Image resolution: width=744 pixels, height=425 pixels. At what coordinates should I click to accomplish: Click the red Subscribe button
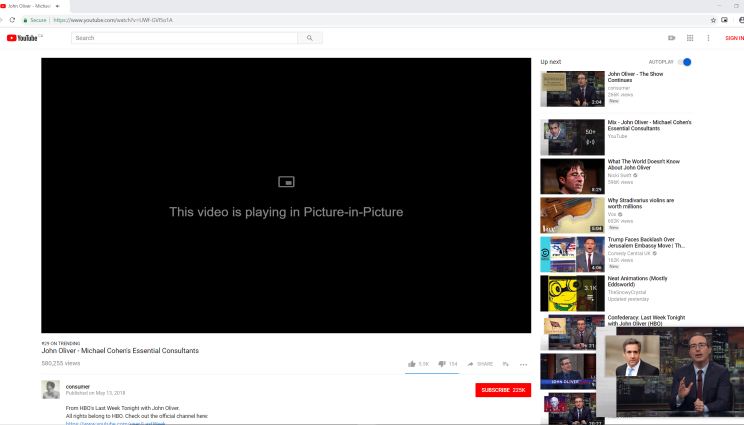503,390
